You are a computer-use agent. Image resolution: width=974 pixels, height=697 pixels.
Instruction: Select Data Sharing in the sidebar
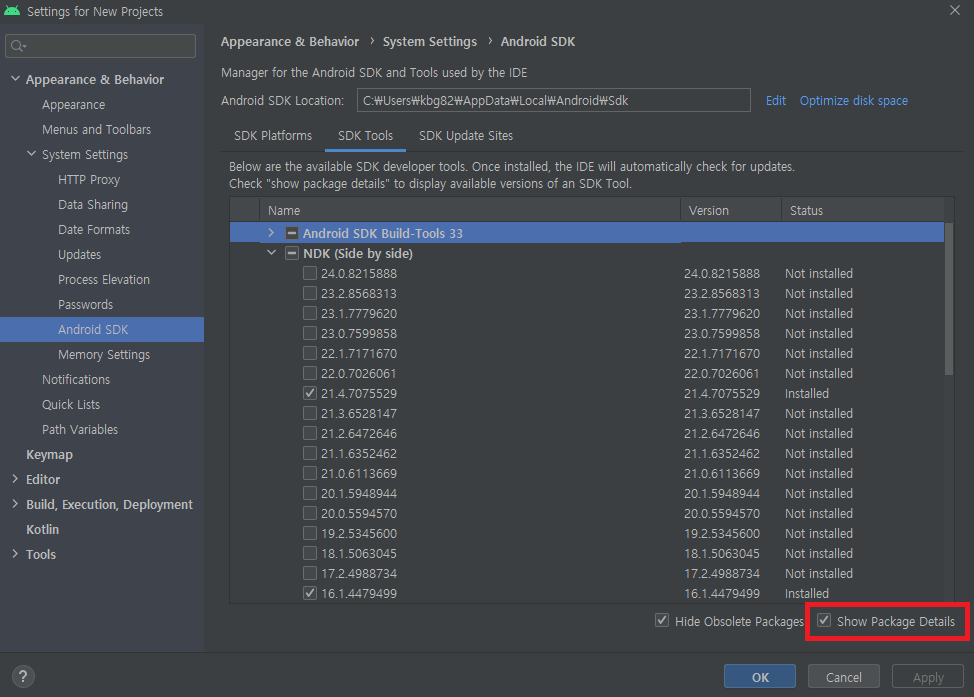(93, 204)
